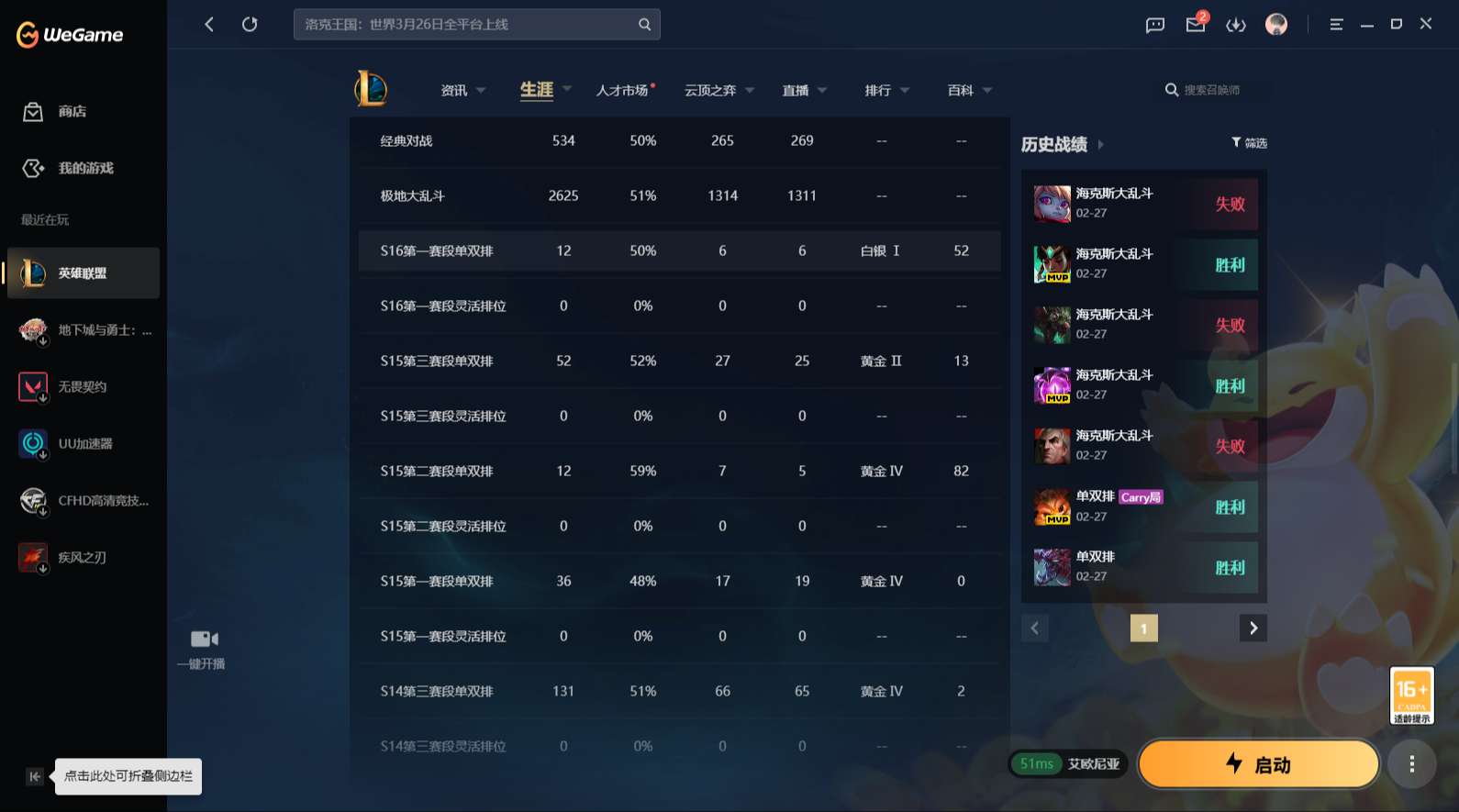Go to next page of match history
The width and height of the screenshot is (1459, 812).
[1253, 628]
